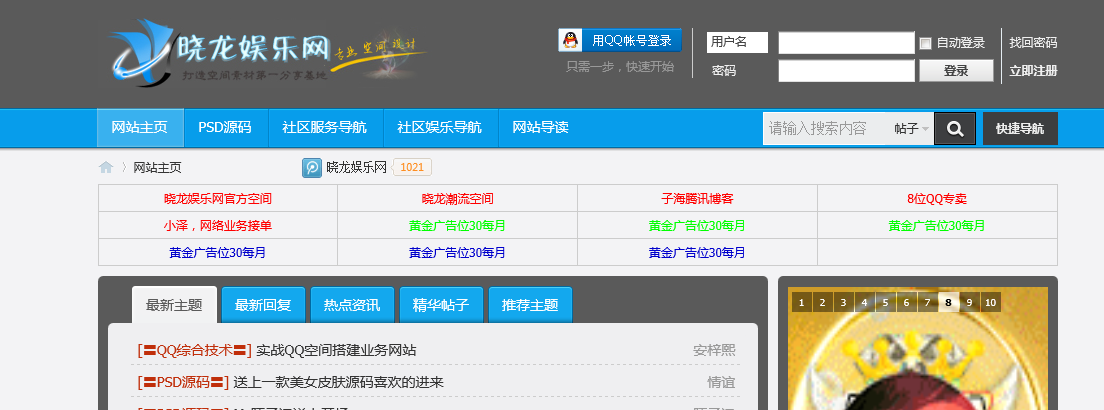
Task: Click the 登录 login button
Action: click(x=956, y=70)
